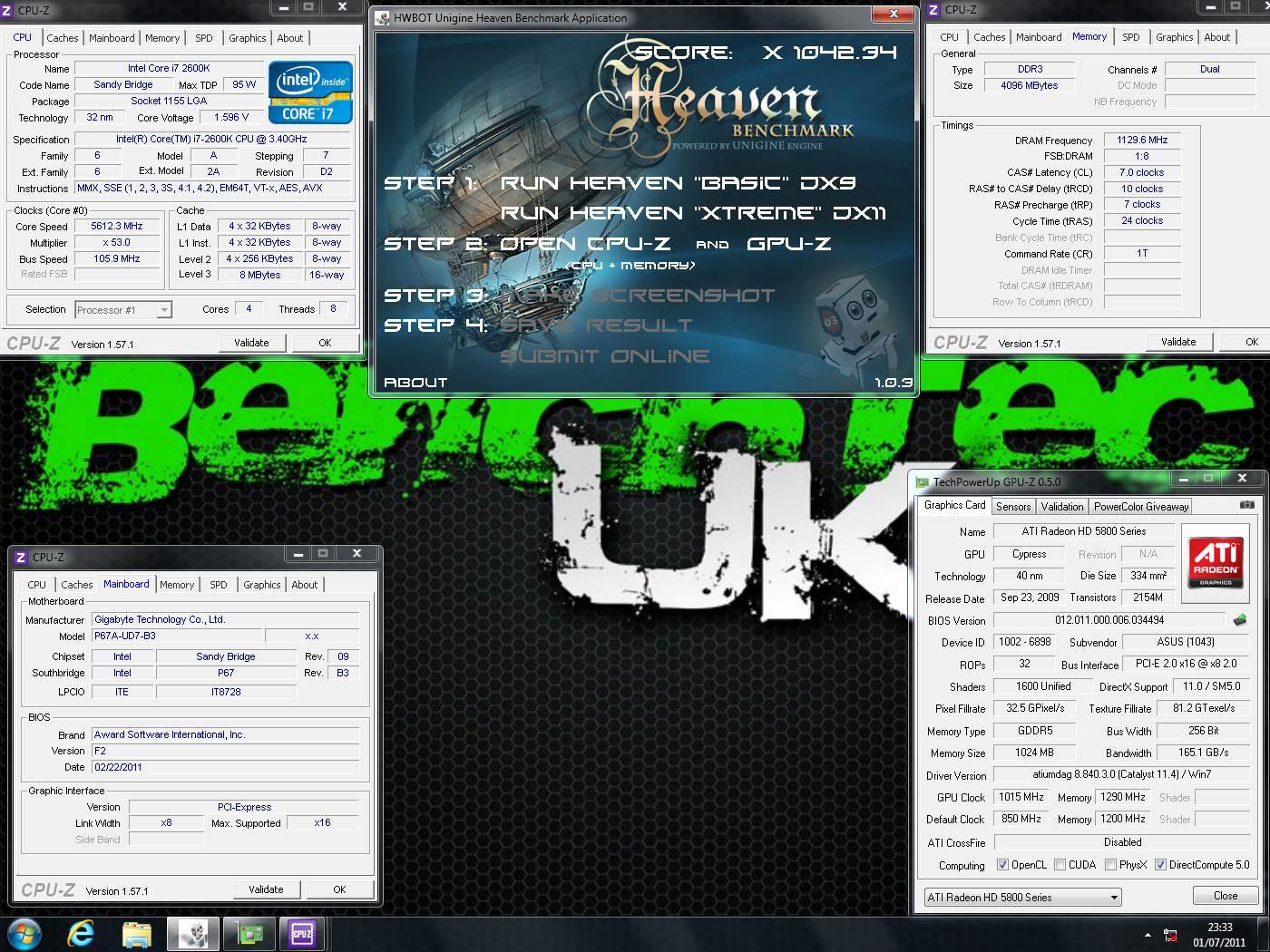Click TAKE SCREENSHOT in the Heaven app
Viewport: 1270px width, 952px height.
[x=638, y=296]
